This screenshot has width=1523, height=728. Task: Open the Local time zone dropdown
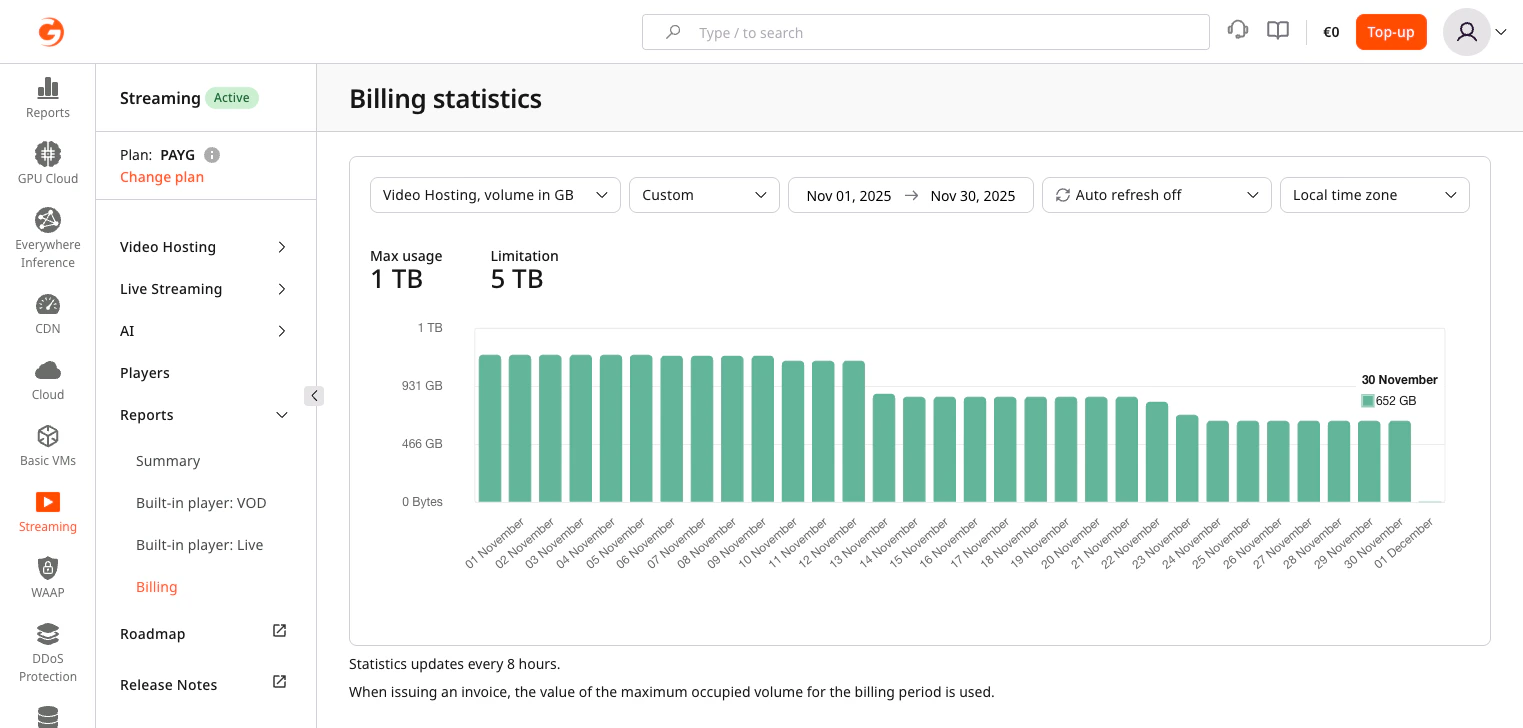[1374, 195]
